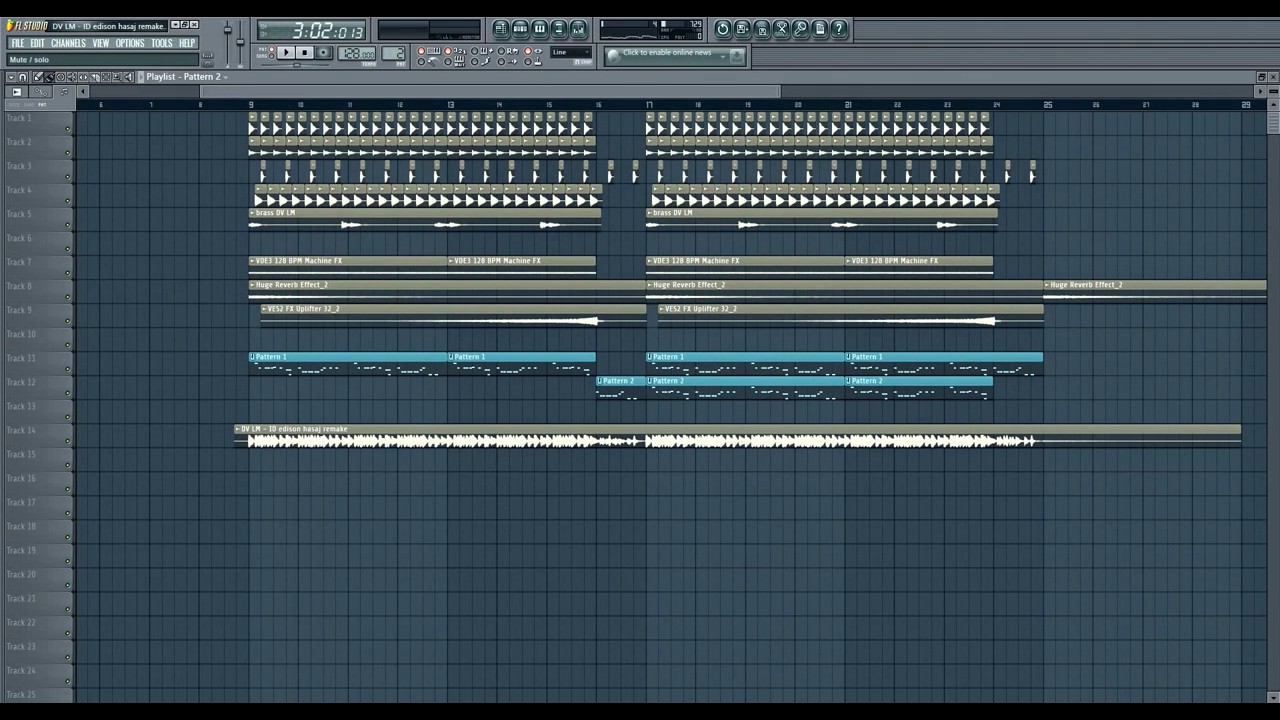Viewport: 1280px width, 720px height.
Task: Open the CHANNELS menu
Action: (x=68, y=43)
